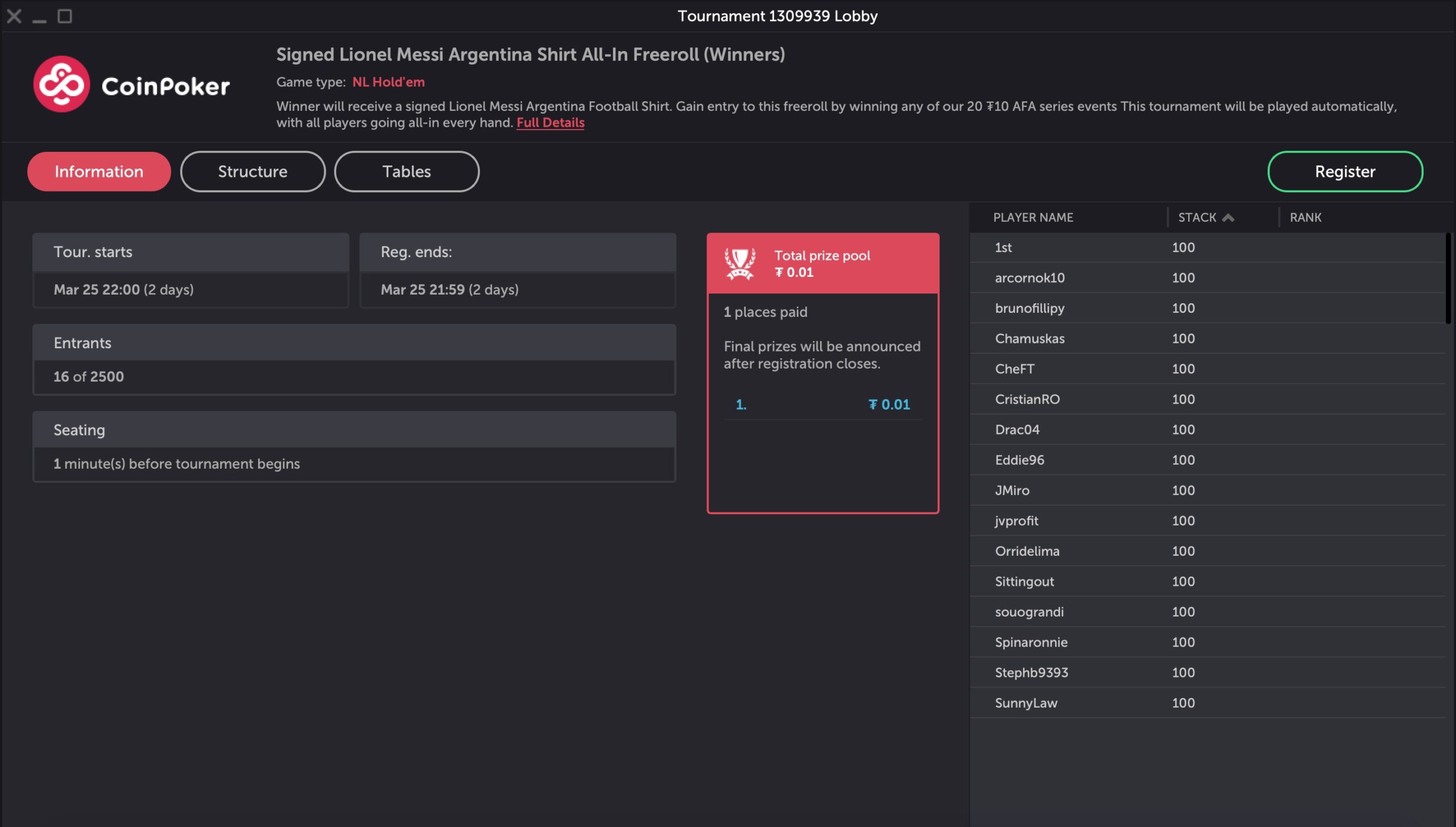Click the Tournament 1309939 Lobby title
Image resolution: width=1456 pixels, height=827 pixels.
pos(777,16)
